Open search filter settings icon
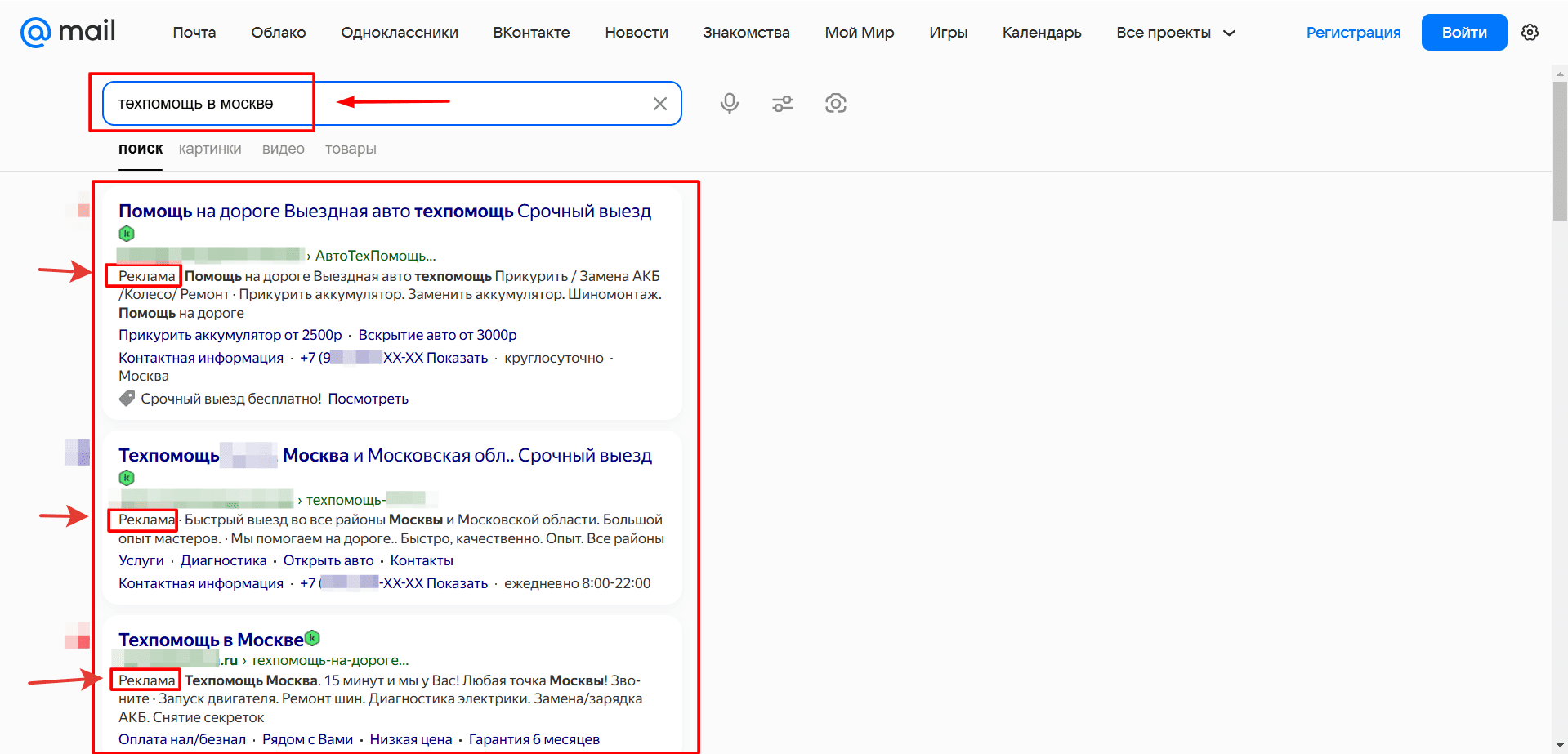 783,104
